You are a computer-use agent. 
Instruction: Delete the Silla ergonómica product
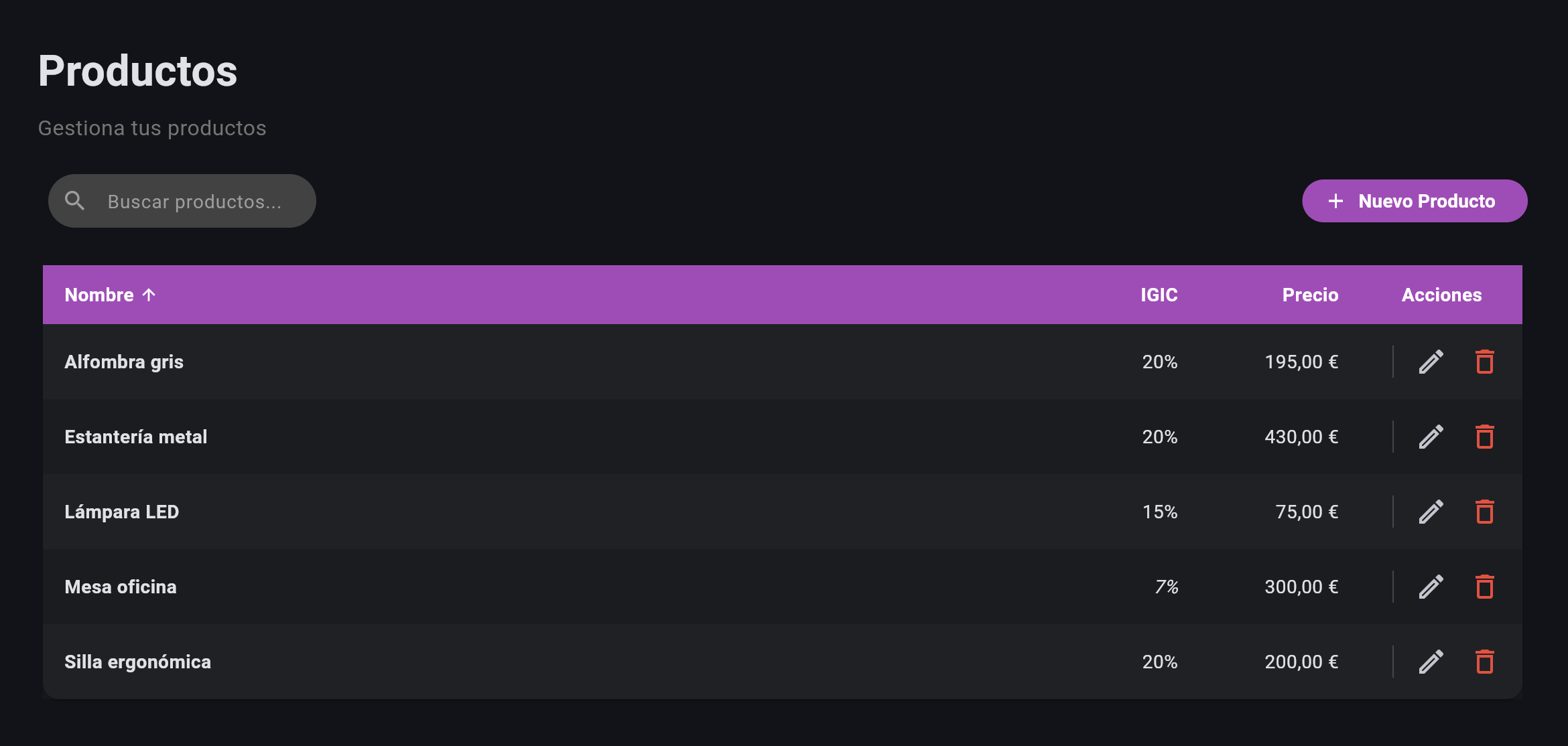point(1484,662)
